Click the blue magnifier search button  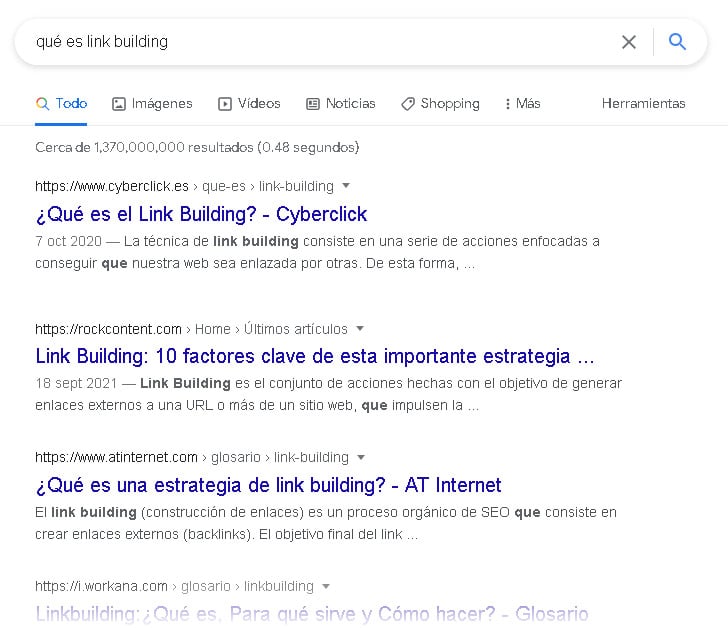(677, 42)
